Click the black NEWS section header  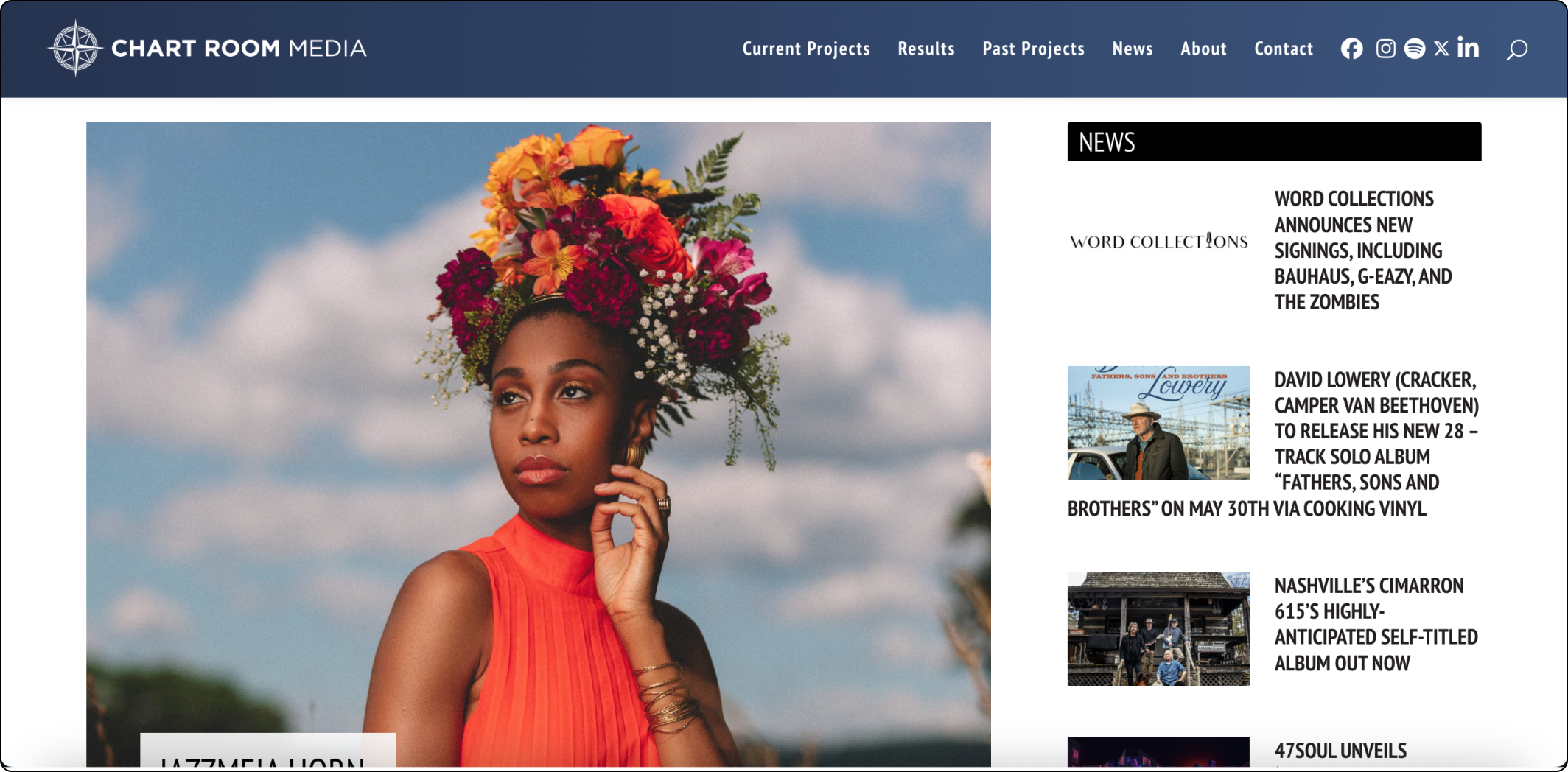[1274, 141]
